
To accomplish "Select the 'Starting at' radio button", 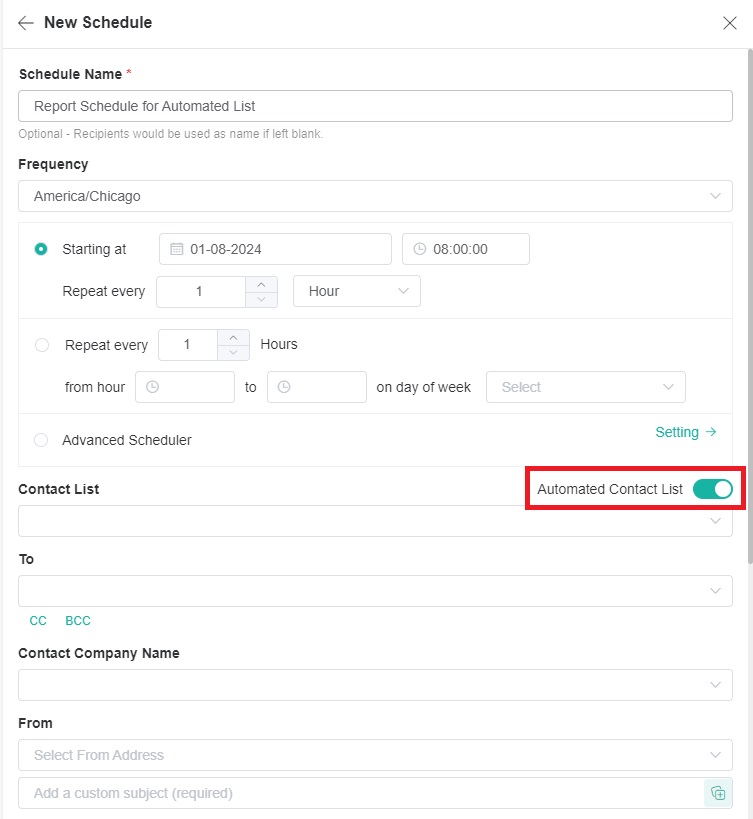I will click(40, 249).
